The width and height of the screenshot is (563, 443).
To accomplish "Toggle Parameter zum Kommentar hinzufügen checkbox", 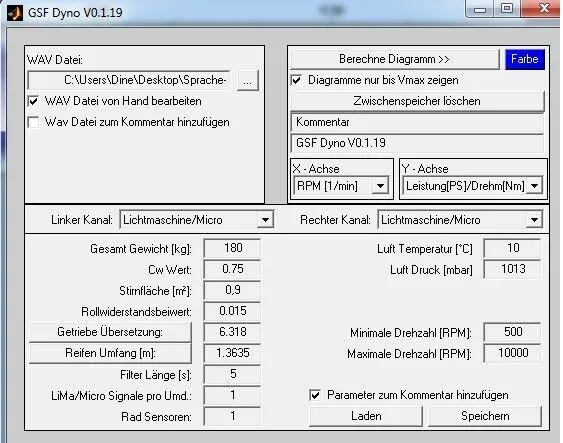I will coord(315,395).
